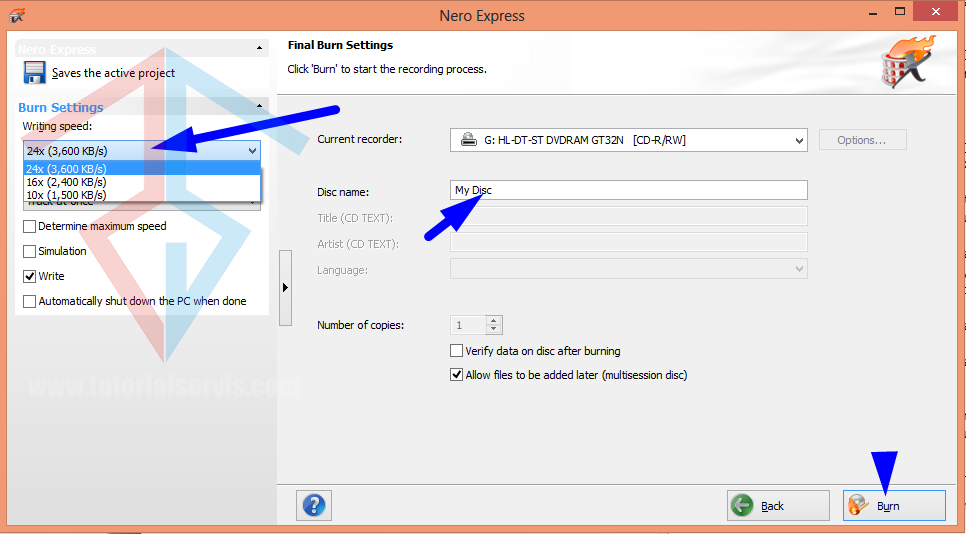
Task: Enable Verify data on disc after burning
Action: point(457,350)
